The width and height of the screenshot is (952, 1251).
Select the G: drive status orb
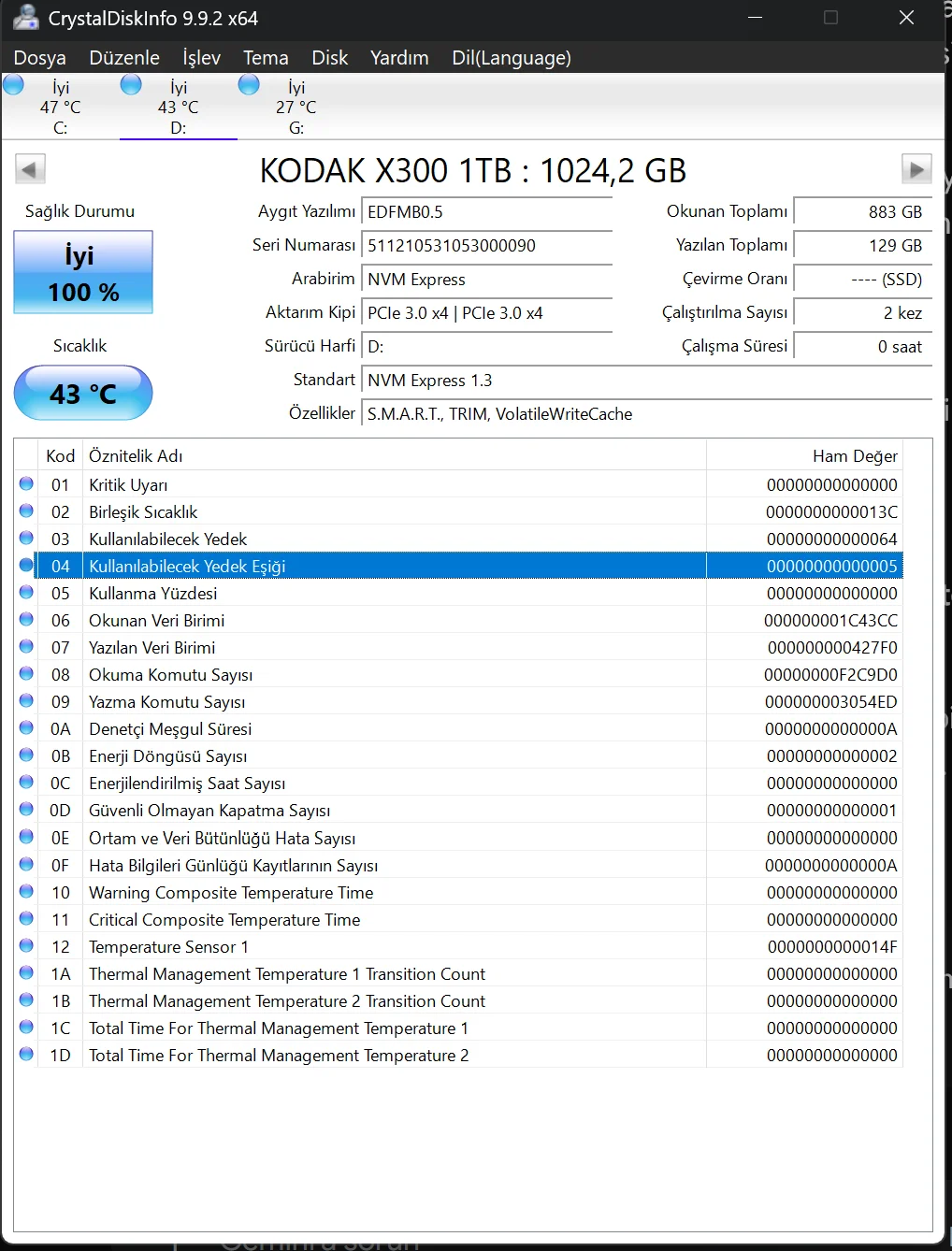point(249,85)
